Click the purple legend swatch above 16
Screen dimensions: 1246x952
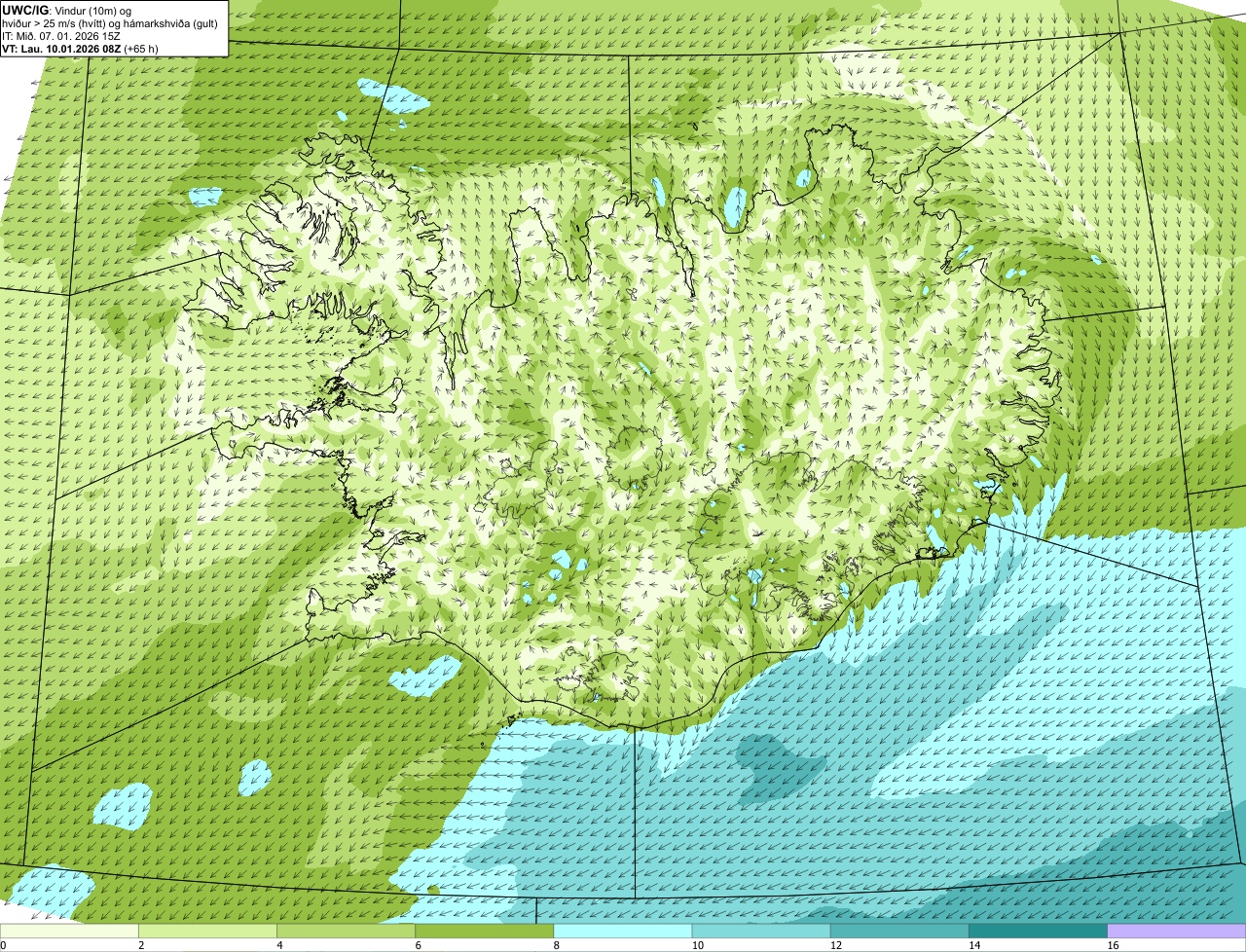(x=1176, y=931)
